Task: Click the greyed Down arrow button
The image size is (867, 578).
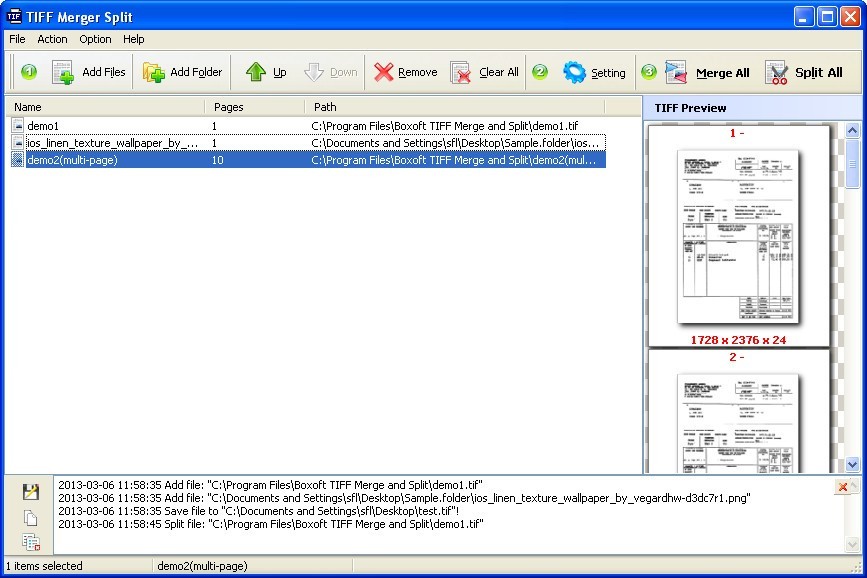Action: 331,72
